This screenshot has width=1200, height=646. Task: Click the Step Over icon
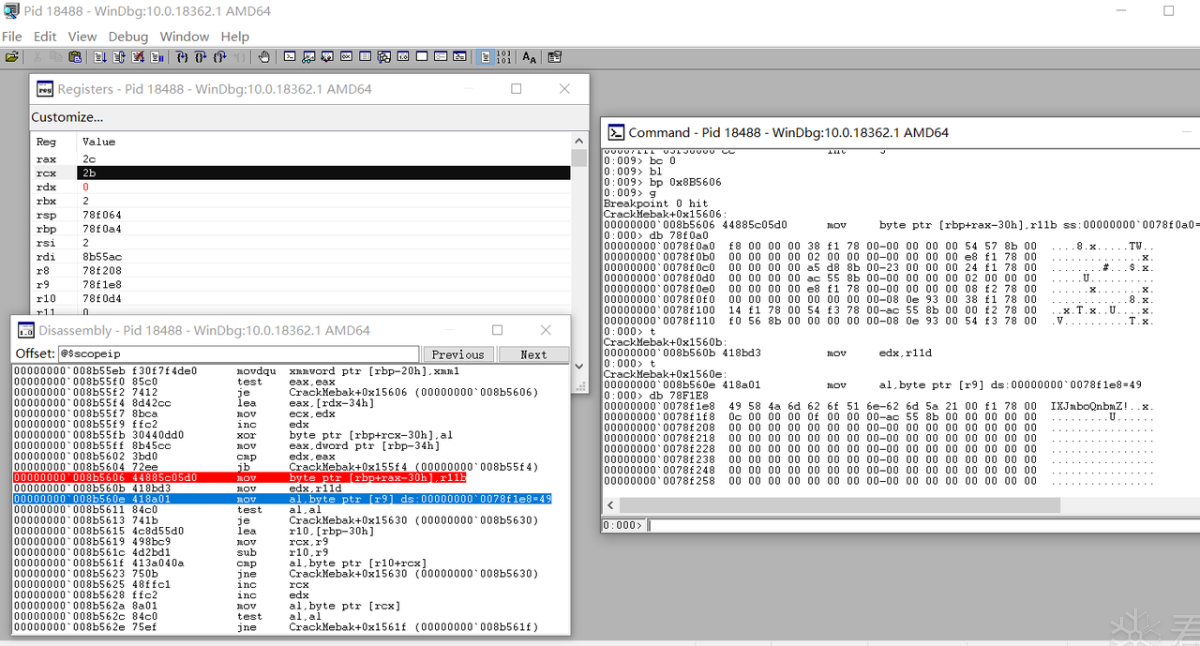[x=201, y=57]
